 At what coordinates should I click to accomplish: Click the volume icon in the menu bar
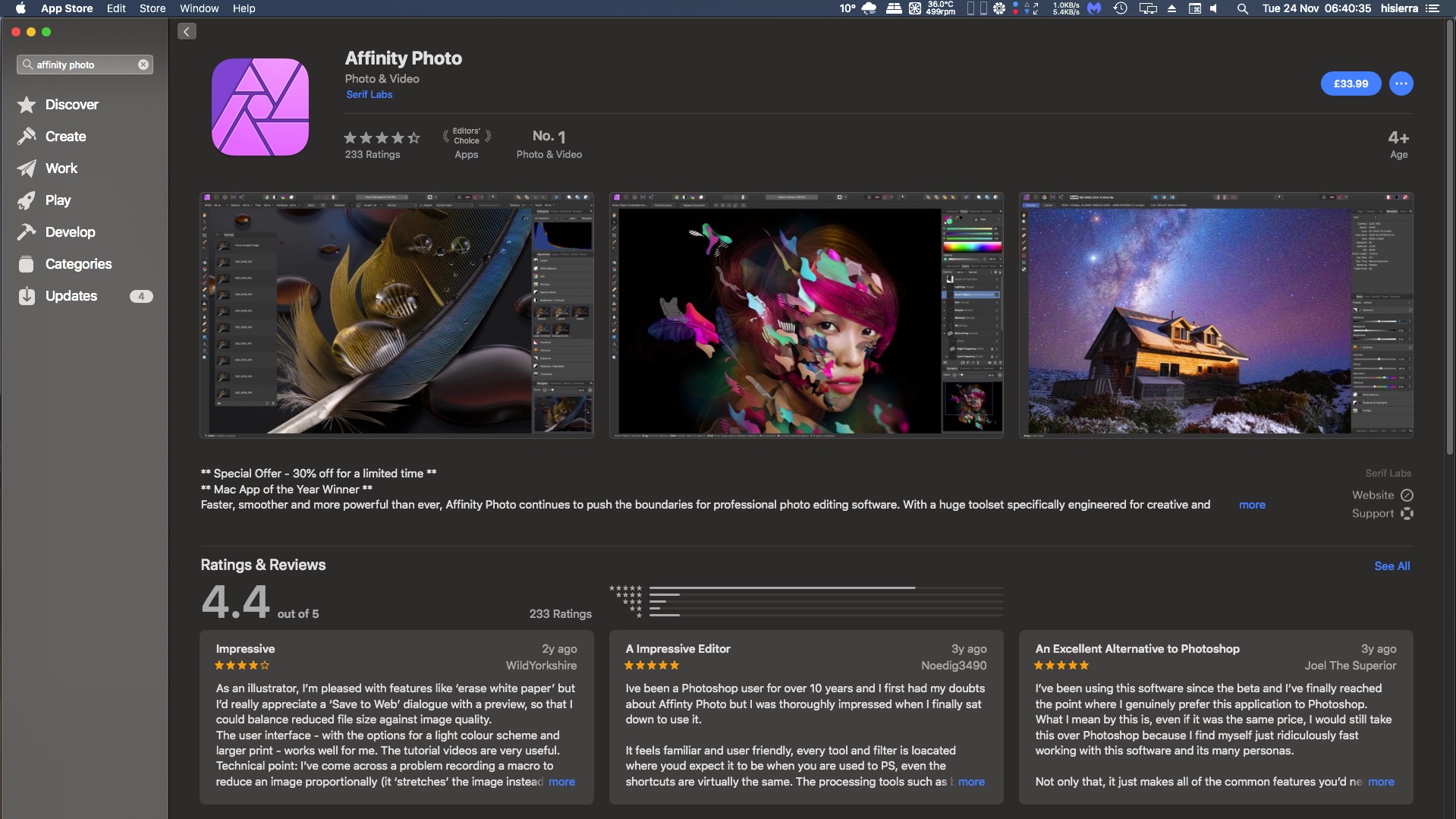[1214, 8]
